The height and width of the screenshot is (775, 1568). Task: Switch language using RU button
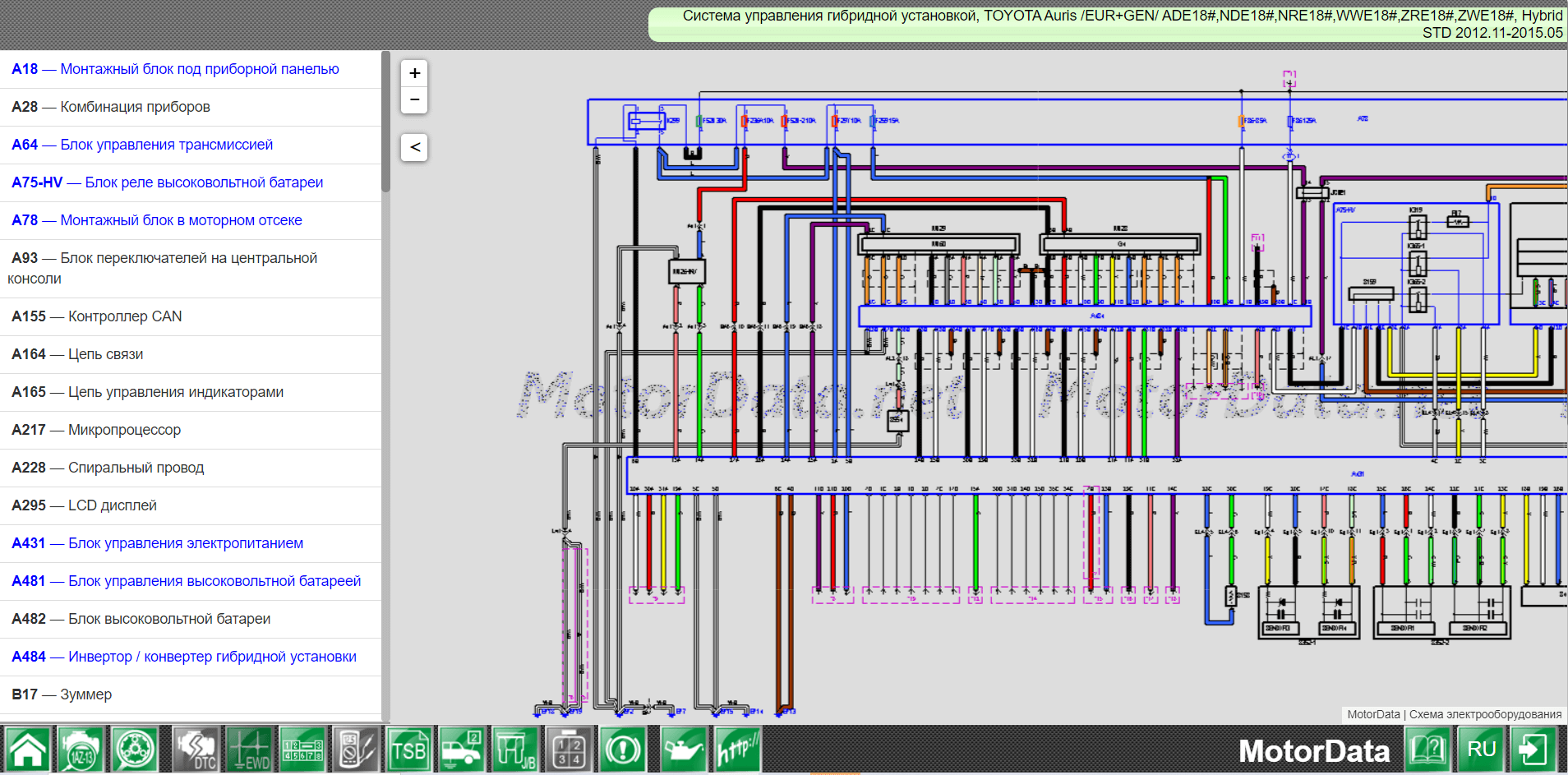click(1481, 750)
